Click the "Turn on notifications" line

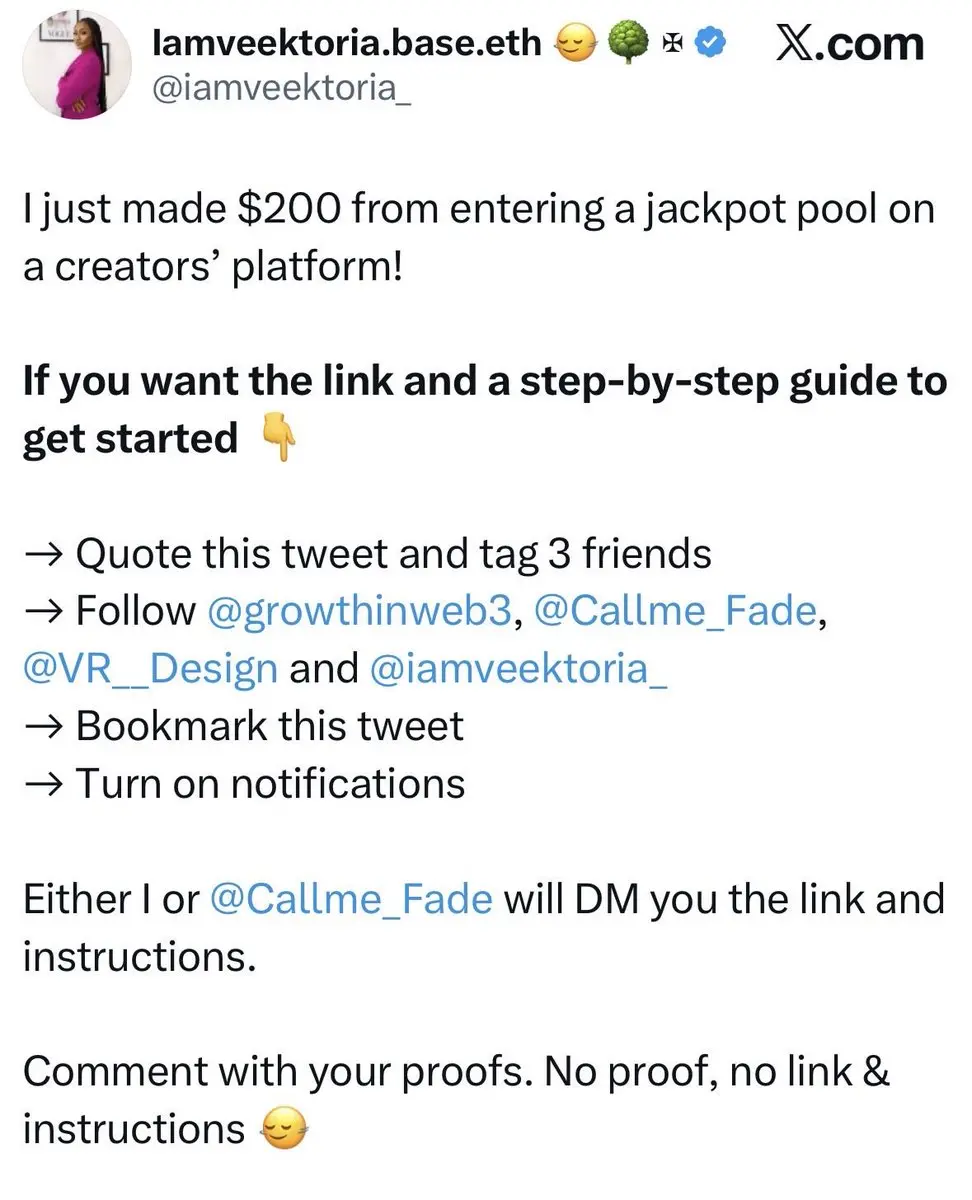pyautogui.click(x=270, y=784)
